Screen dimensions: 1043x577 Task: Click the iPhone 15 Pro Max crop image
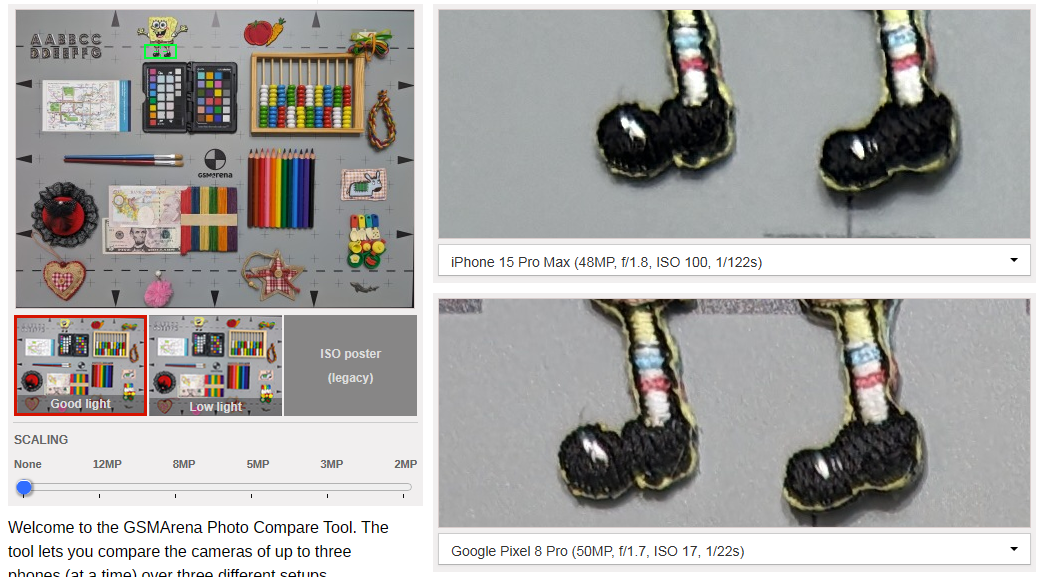coord(734,123)
